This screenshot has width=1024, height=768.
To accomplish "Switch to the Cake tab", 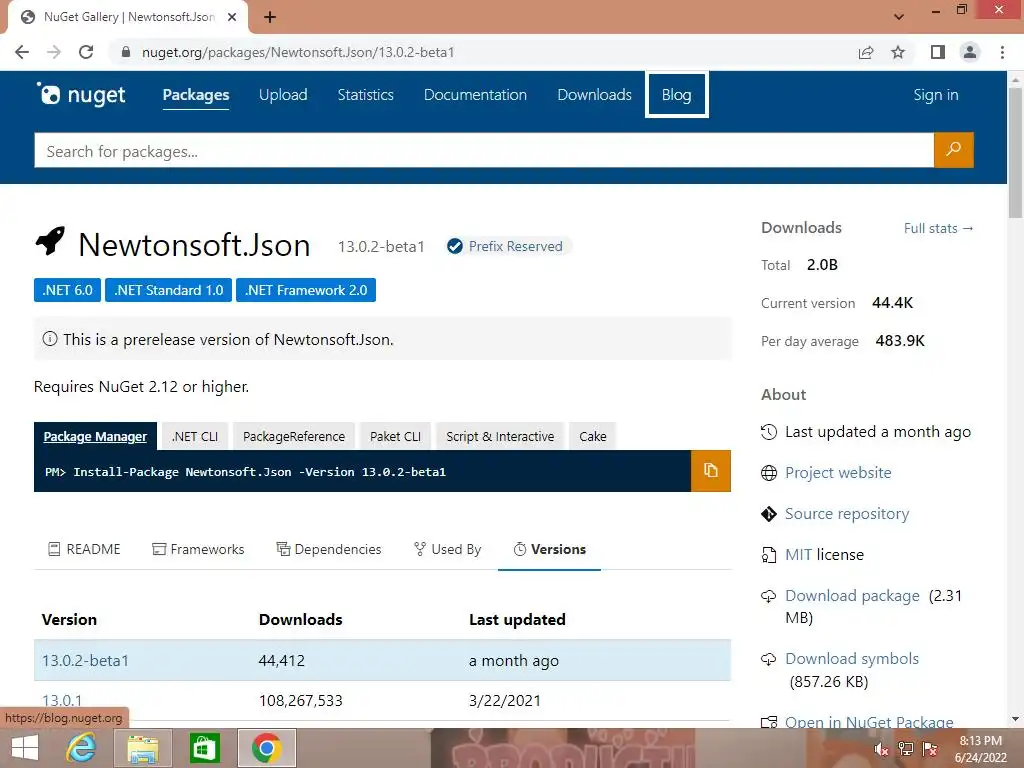I will 593,436.
